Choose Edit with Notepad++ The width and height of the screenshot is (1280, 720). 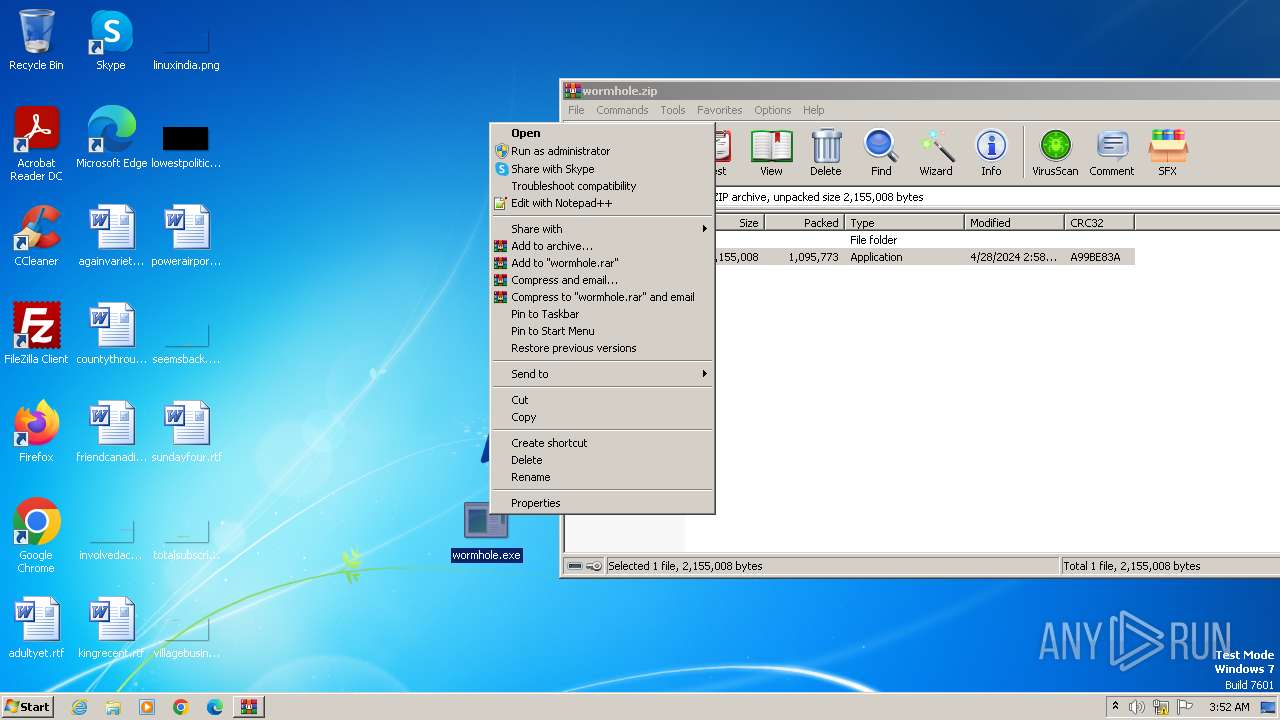click(x=602, y=203)
